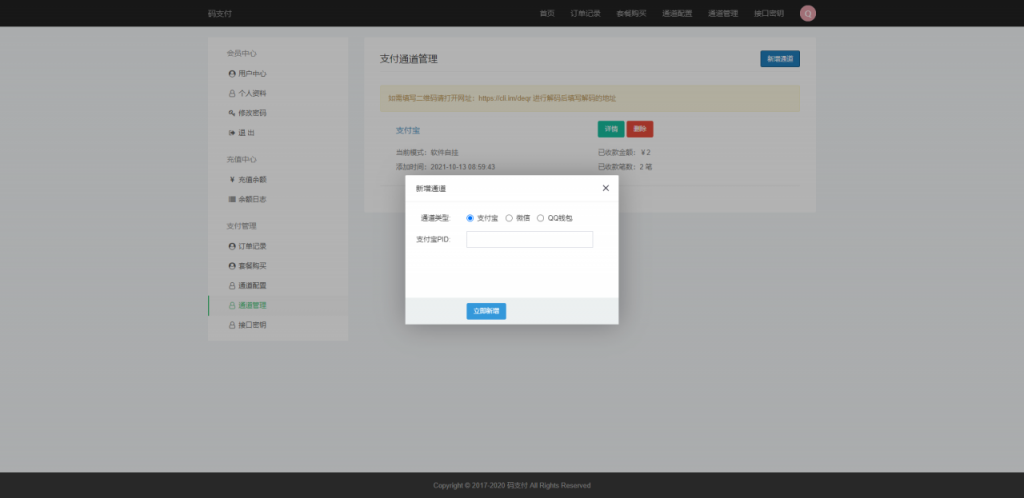Click the 用户中心 sidebar icon

[x=232, y=74]
